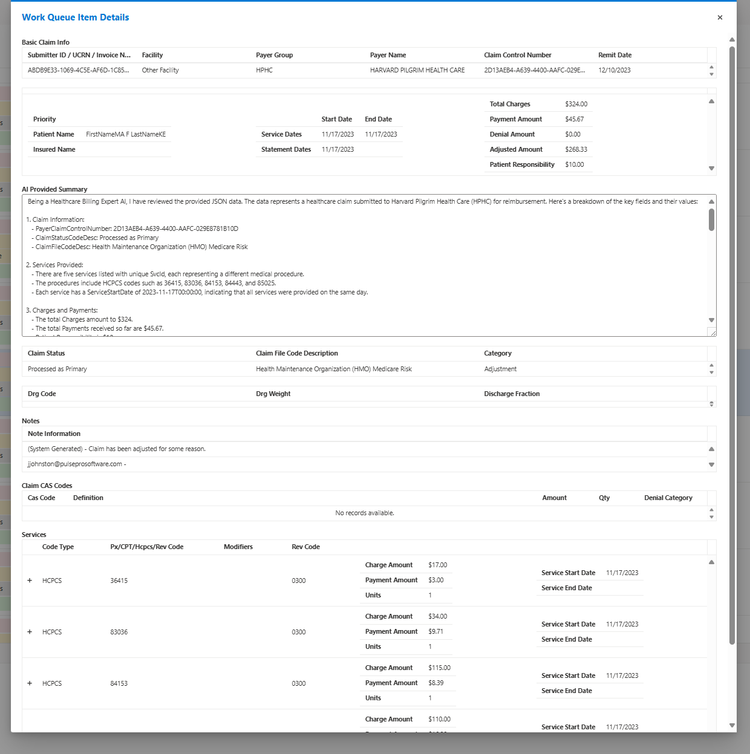Viewport: 750px width, 754px height.
Task: Click the Basic Claim Info grid scroll arrows
Action: click(712, 71)
